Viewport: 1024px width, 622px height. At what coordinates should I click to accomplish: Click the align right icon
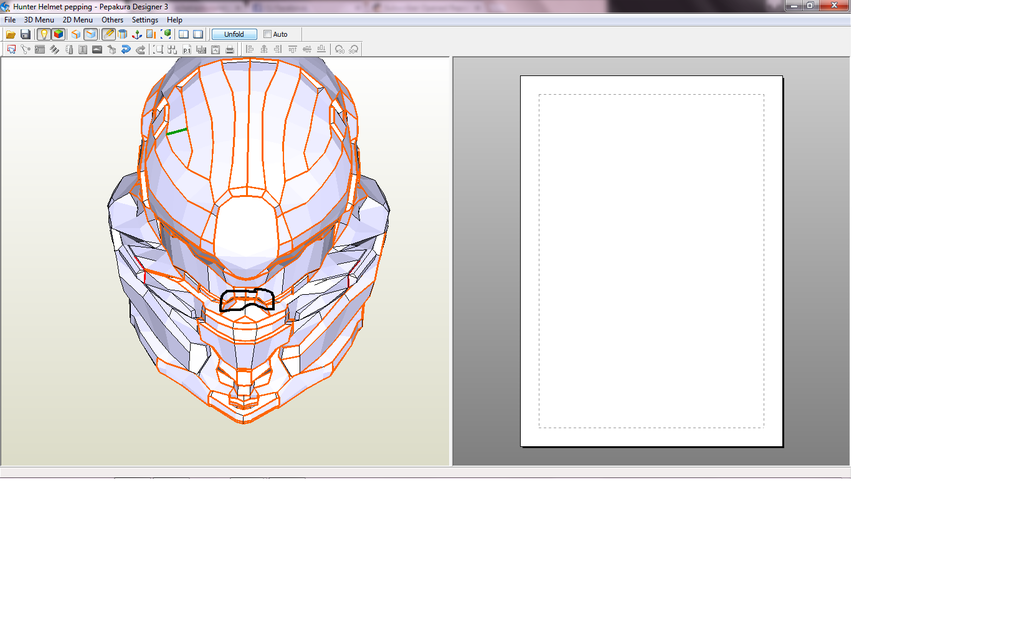[278, 50]
